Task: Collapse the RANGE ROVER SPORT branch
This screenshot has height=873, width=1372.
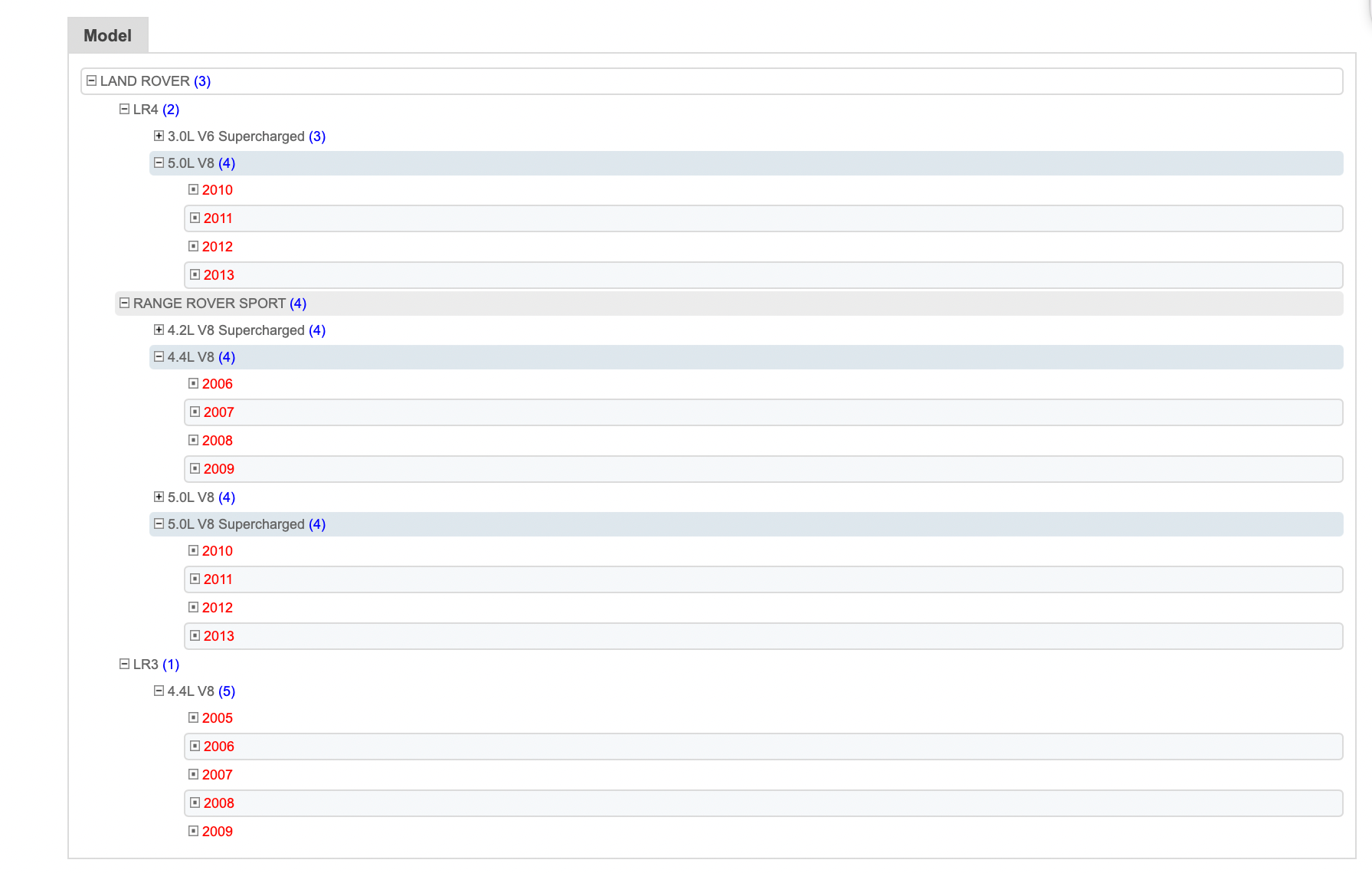Action: pos(124,303)
